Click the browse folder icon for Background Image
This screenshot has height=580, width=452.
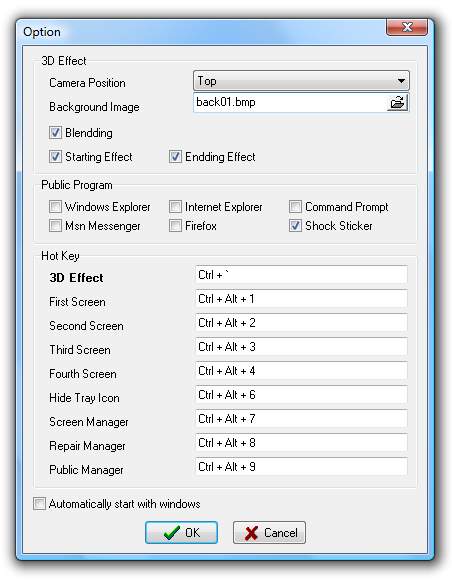(397, 102)
